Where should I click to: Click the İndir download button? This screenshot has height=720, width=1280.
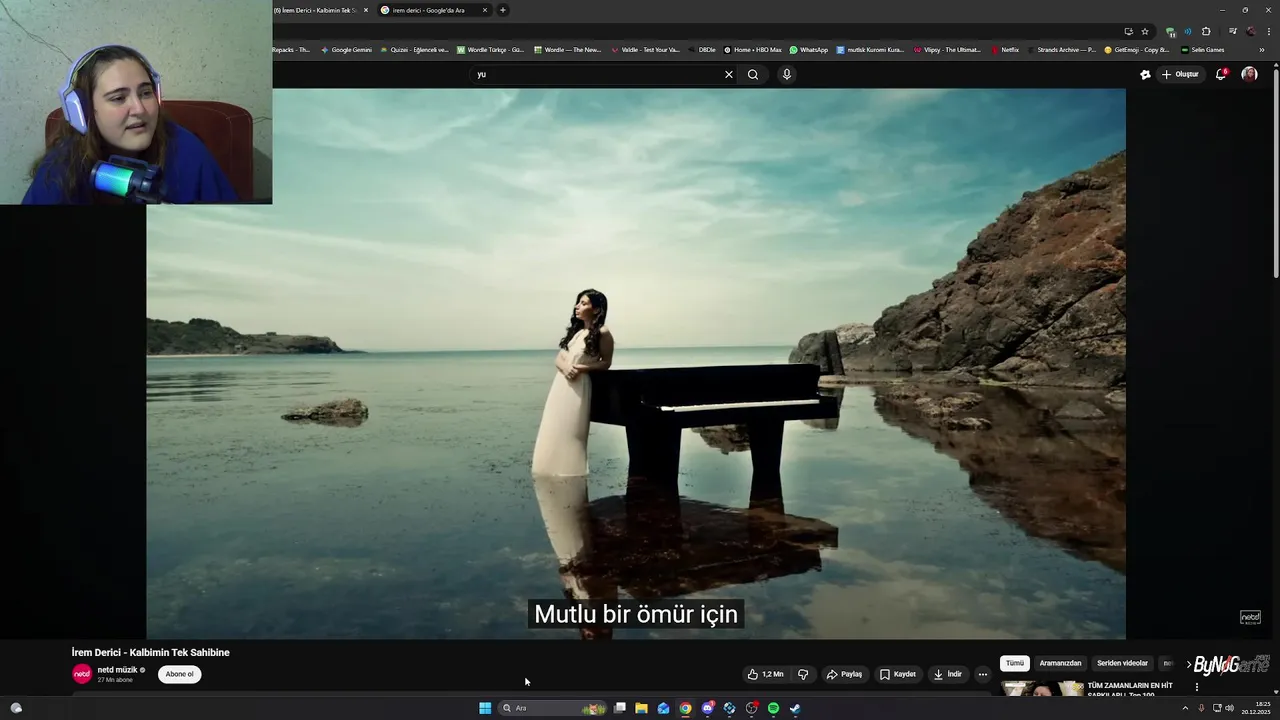[x=947, y=674]
